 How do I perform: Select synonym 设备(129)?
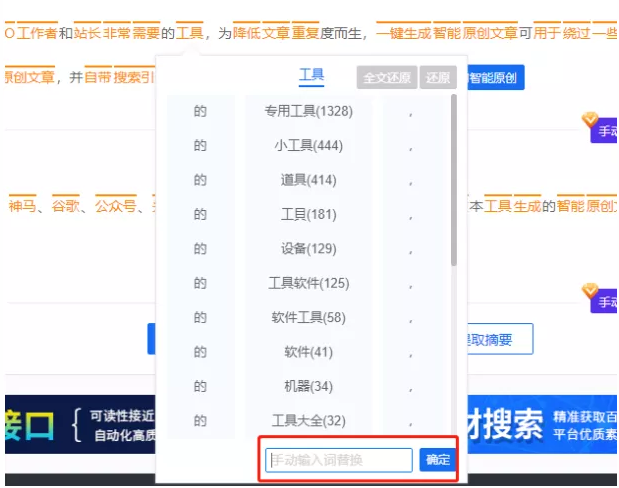click(308, 249)
